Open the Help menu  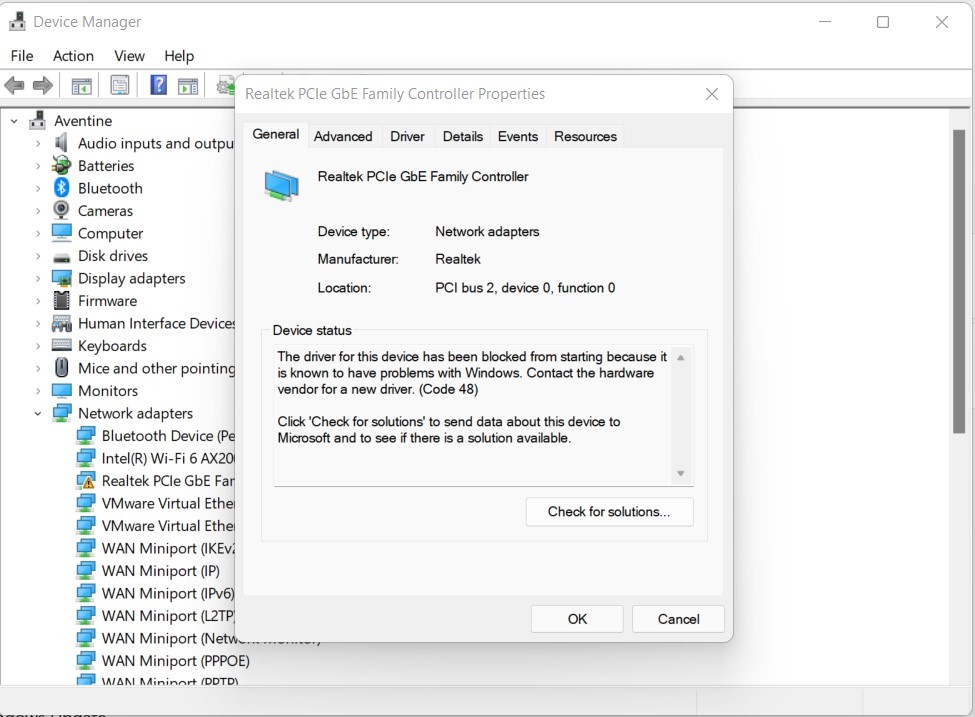pyautogui.click(x=179, y=56)
